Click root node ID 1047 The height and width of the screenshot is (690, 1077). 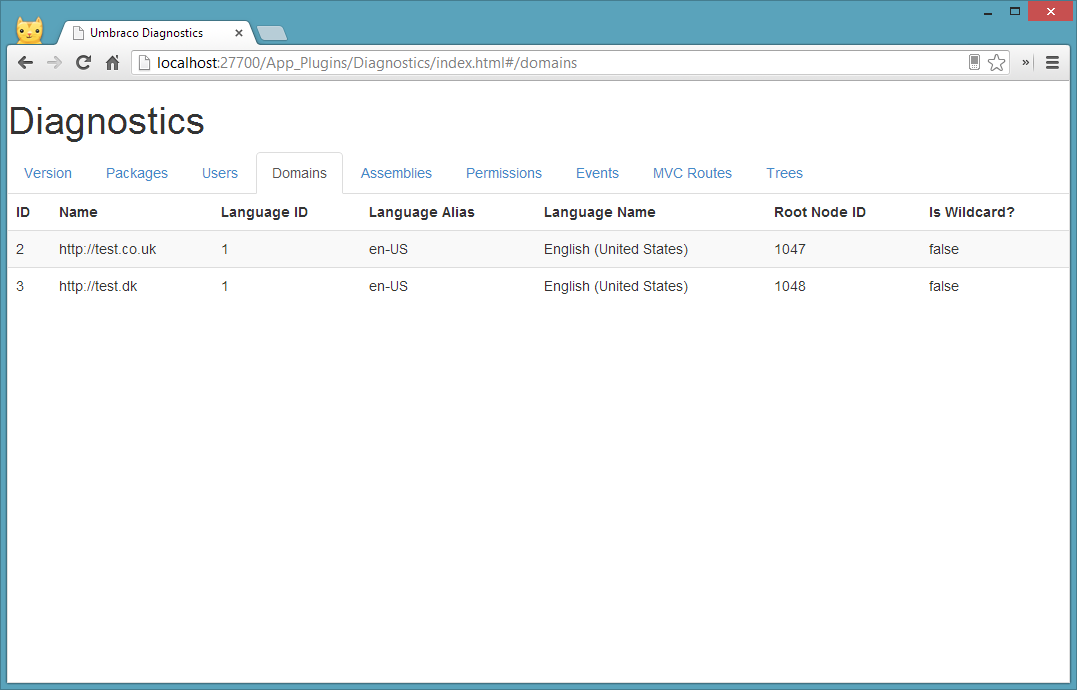tap(790, 249)
